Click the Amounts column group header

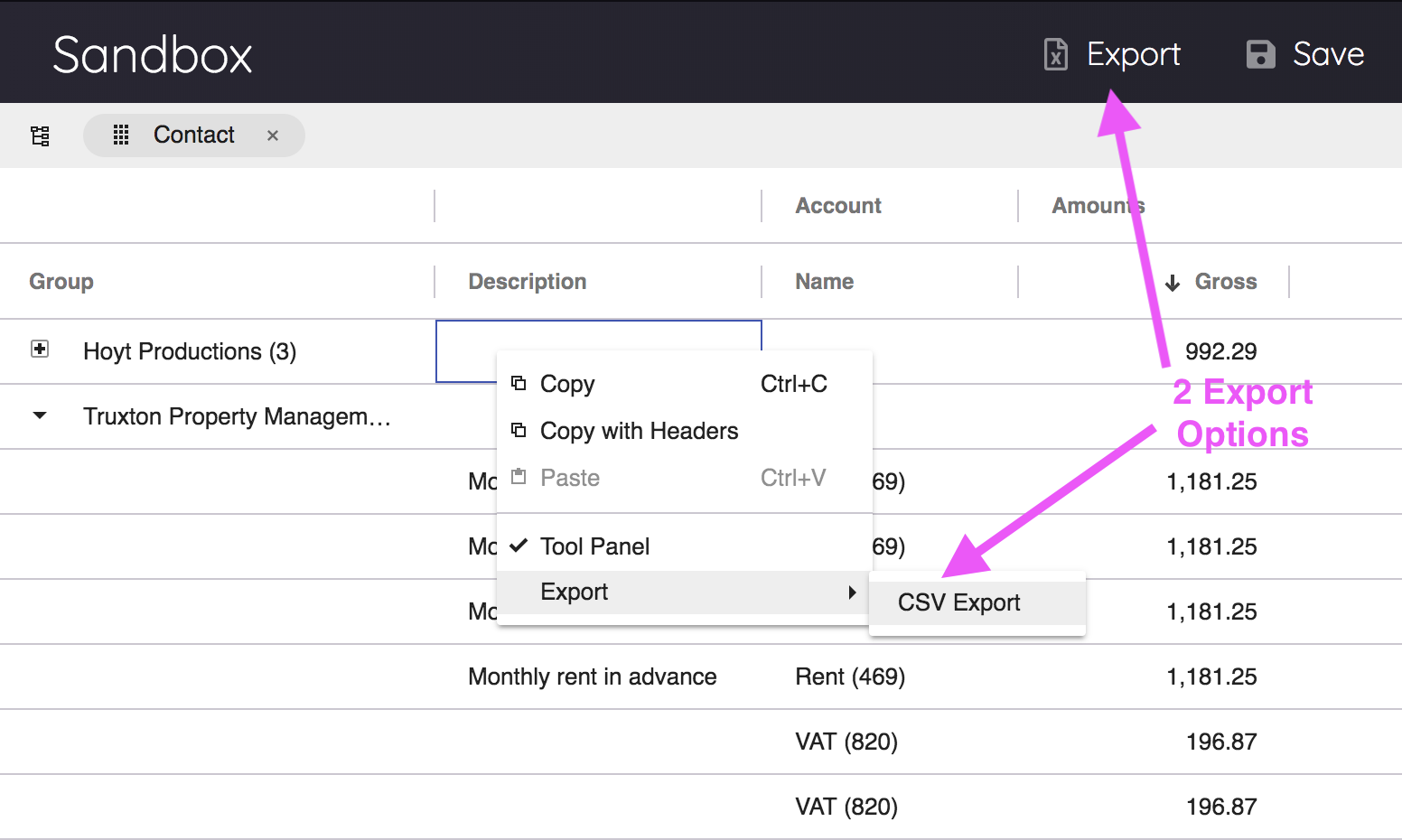(1098, 206)
